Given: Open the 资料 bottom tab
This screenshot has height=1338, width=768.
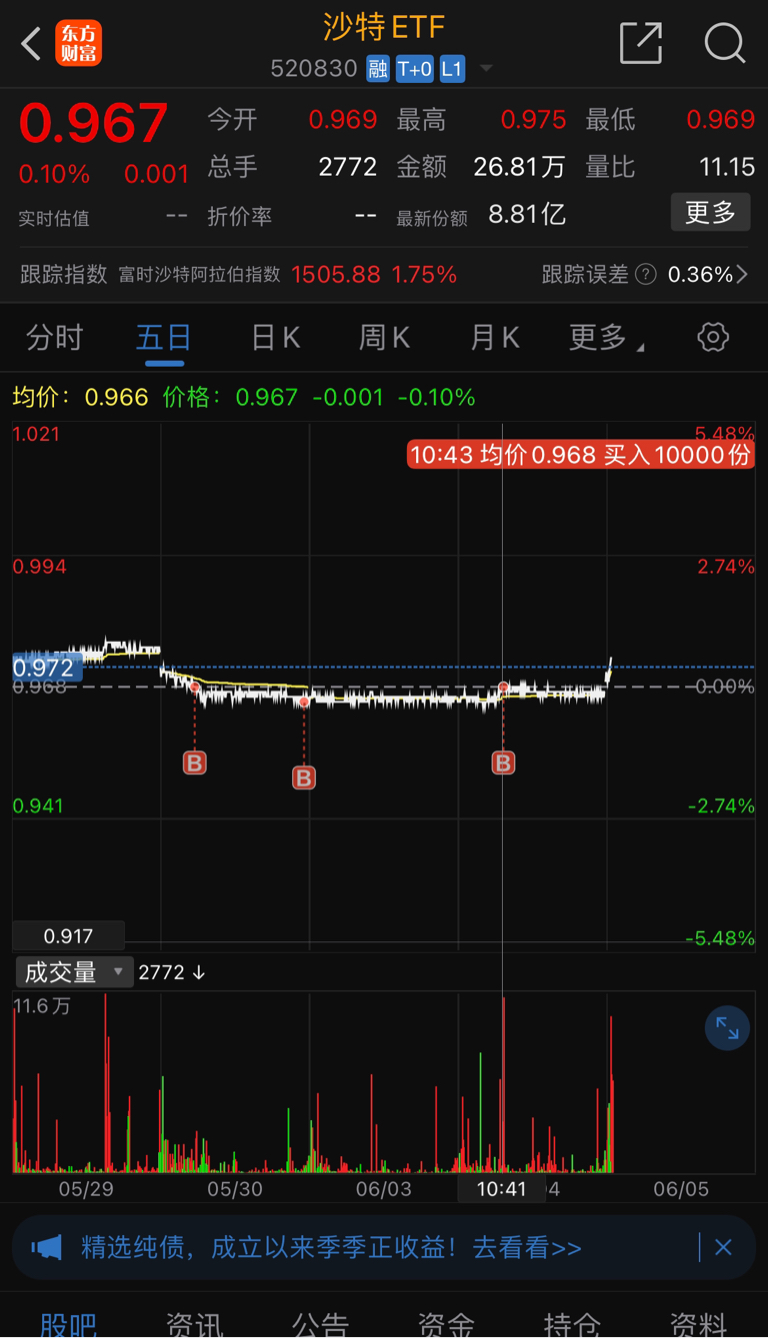Looking at the screenshot, I should [x=698, y=1324].
